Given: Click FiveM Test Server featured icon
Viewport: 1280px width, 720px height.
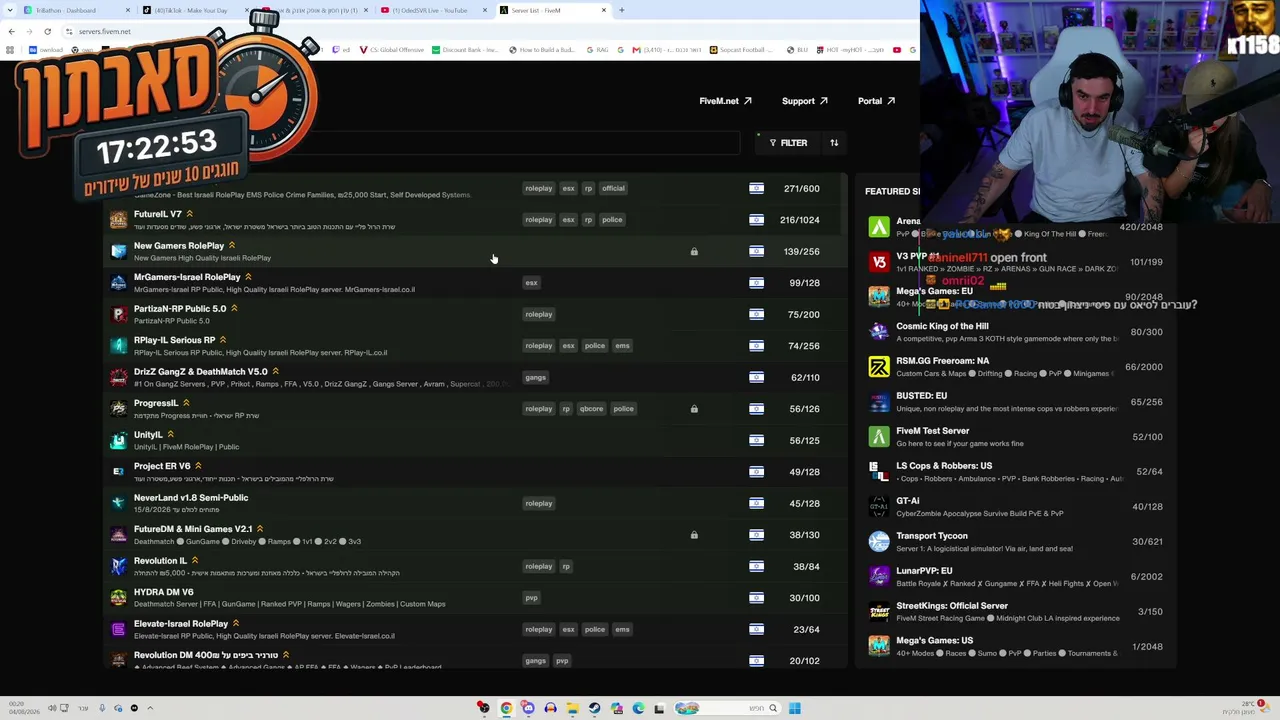Looking at the screenshot, I should click(x=879, y=437).
